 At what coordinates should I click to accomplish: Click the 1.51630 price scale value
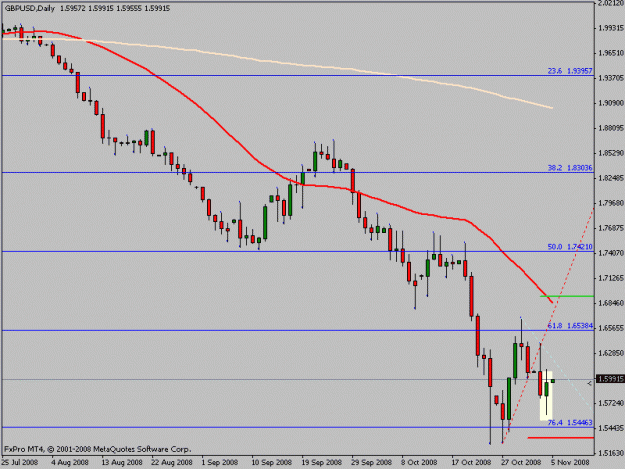pos(611,453)
